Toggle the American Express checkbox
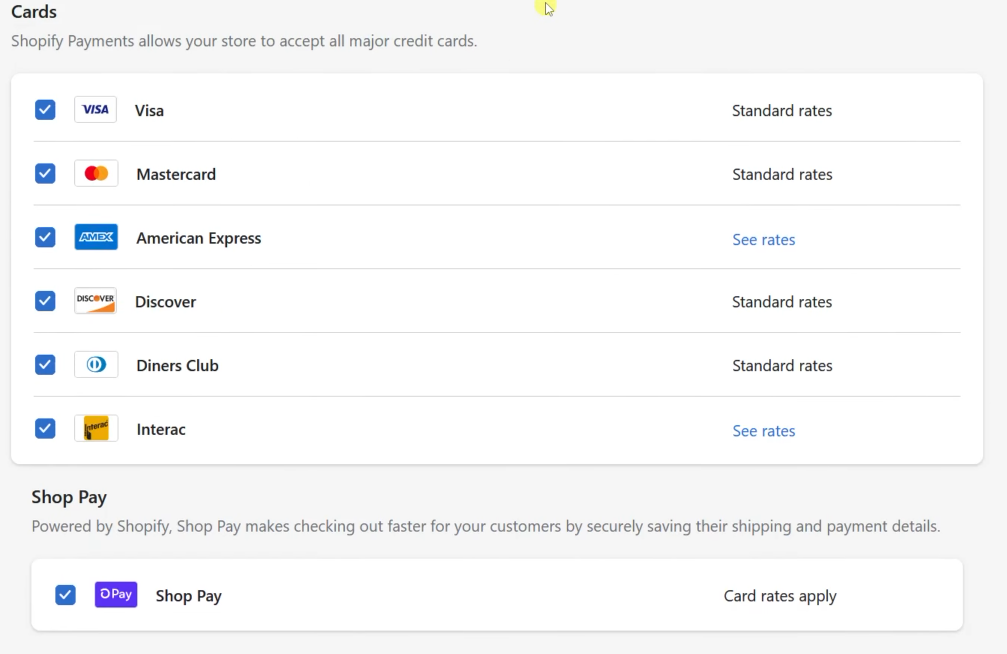This screenshot has height=654, width=1007. (45, 237)
